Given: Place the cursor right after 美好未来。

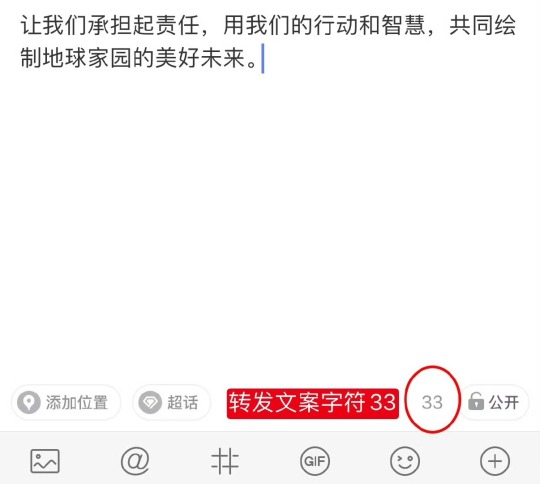Looking at the screenshot, I should tap(262, 58).
